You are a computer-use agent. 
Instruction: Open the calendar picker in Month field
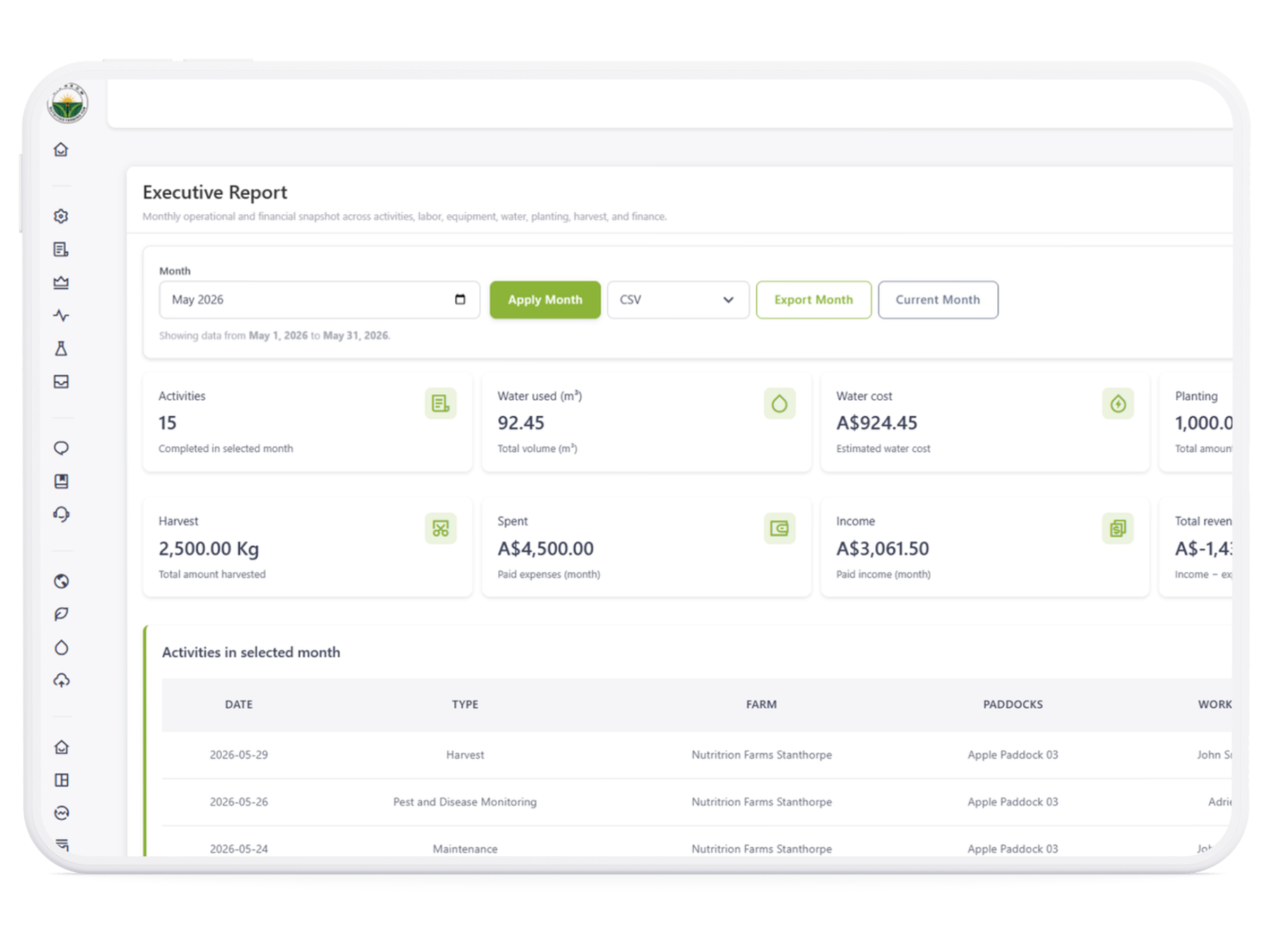[x=460, y=300]
